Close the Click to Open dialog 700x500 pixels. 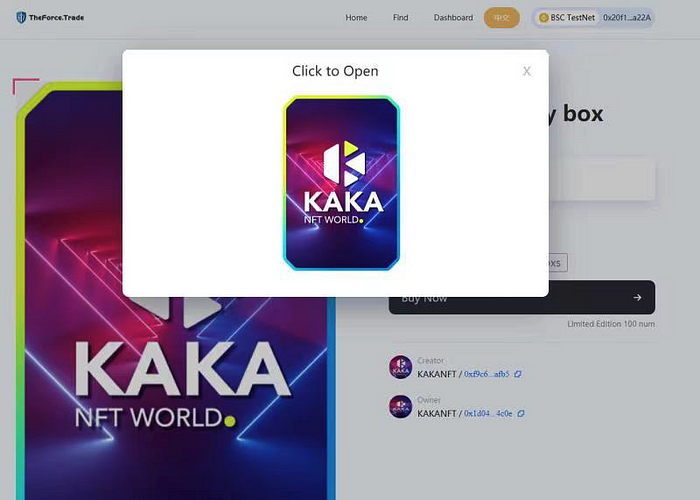click(x=527, y=71)
